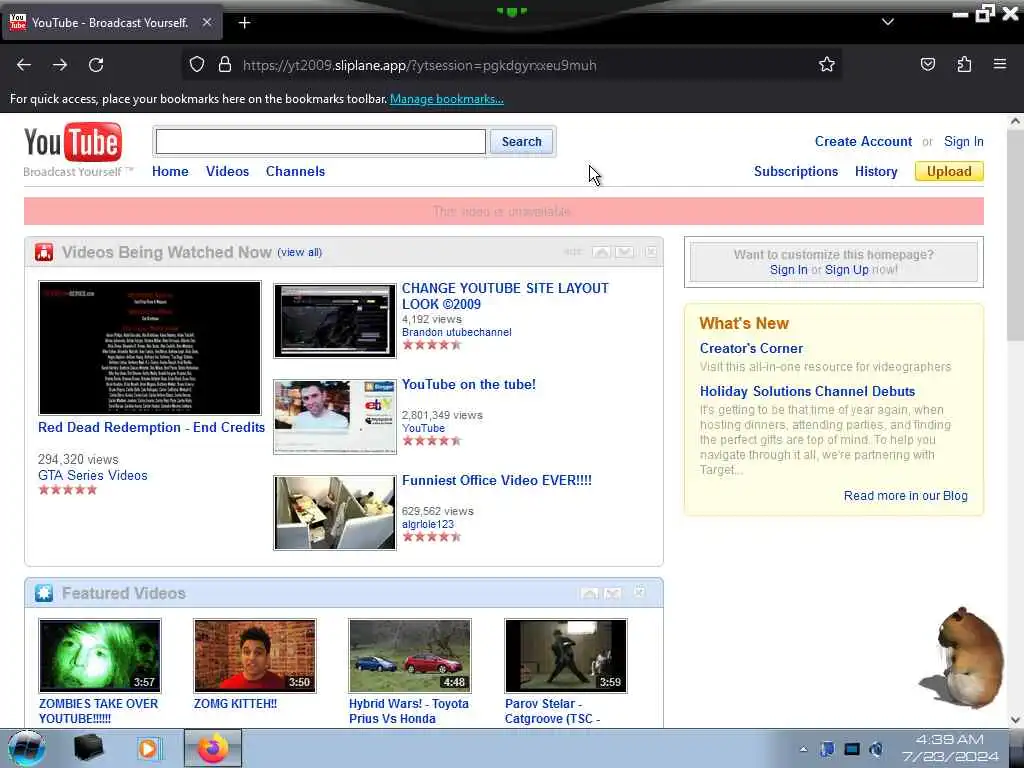This screenshot has height=768, width=1024.
Task: Open Creator's Corner link
Action: coord(751,348)
